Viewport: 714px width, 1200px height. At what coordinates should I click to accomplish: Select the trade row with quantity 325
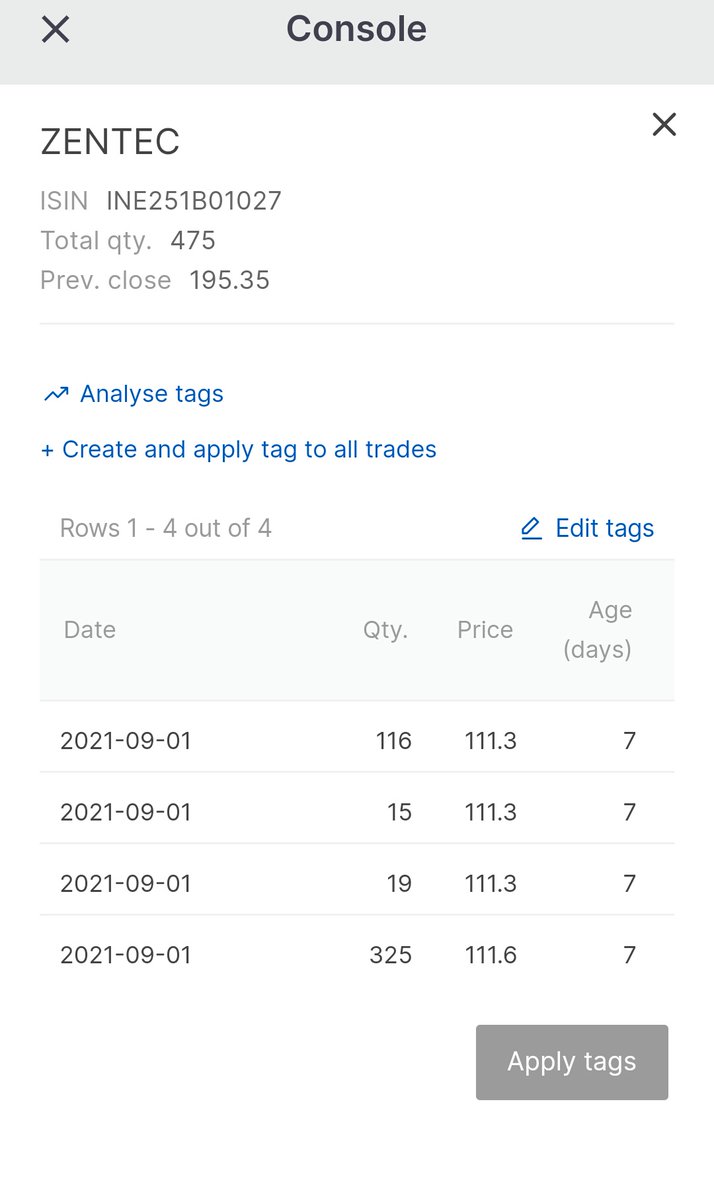coord(357,955)
